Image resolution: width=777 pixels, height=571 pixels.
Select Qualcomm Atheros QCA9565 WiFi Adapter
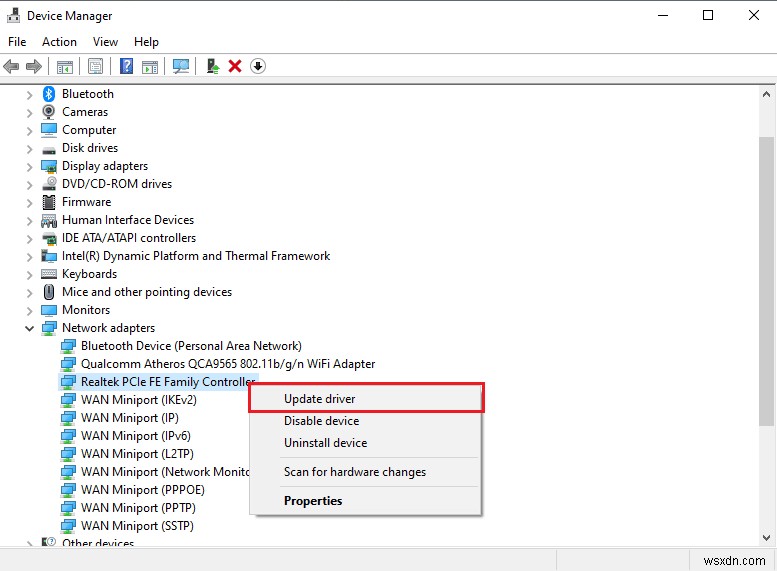(227, 364)
